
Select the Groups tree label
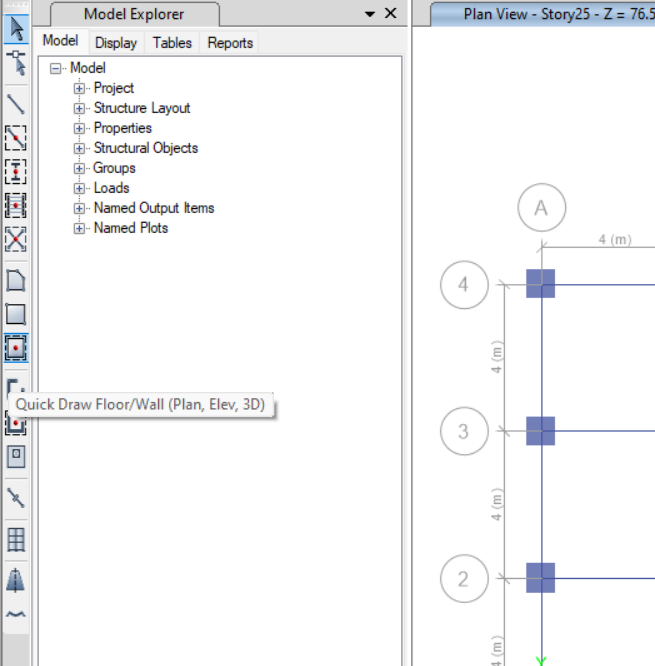[114, 168]
